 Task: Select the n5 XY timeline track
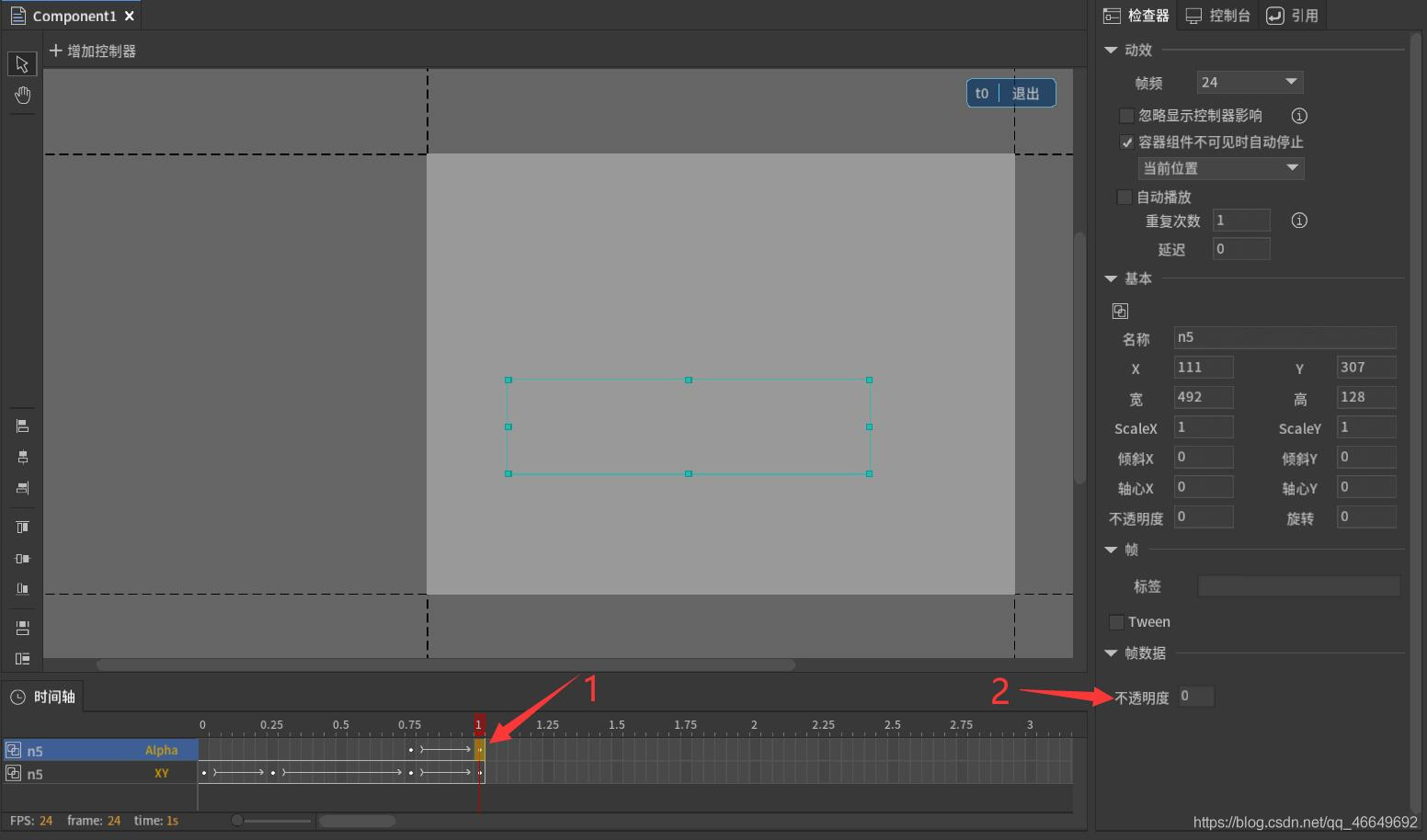click(100, 773)
